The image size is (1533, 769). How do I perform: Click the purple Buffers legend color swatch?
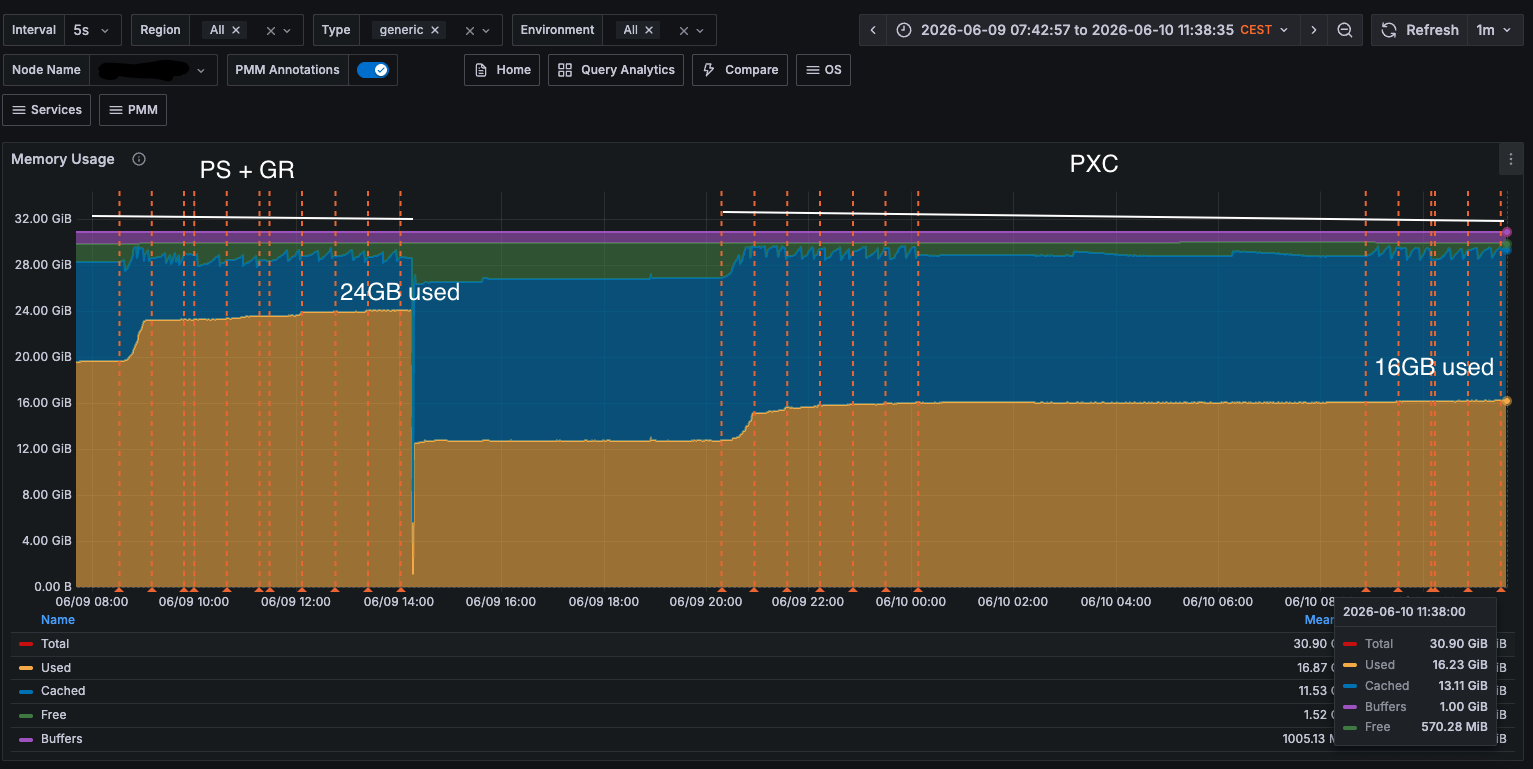point(26,739)
